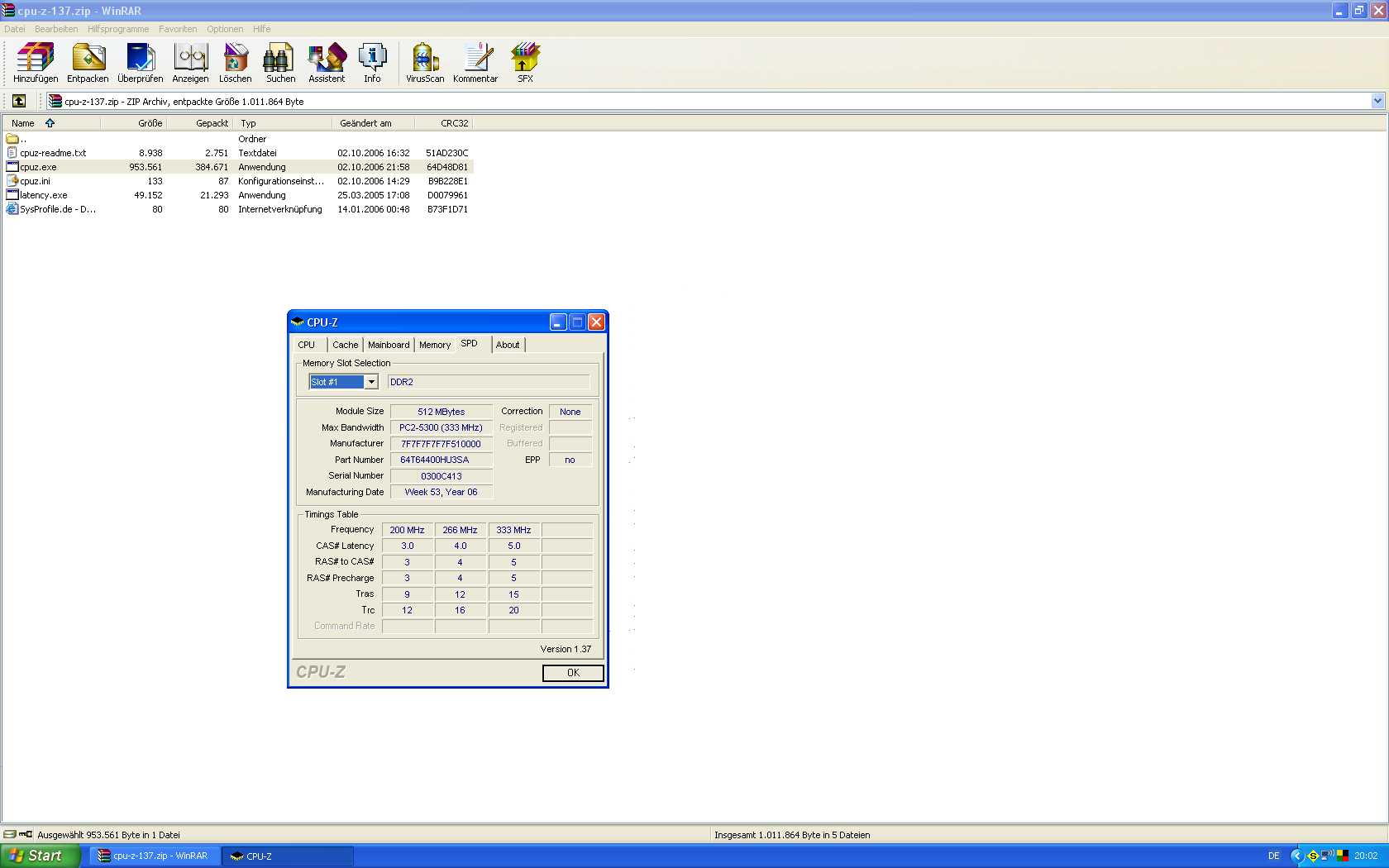Image resolution: width=1389 pixels, height=868 pixels.
Task: Open the Datei menu
Action: (x=15, y=29)
